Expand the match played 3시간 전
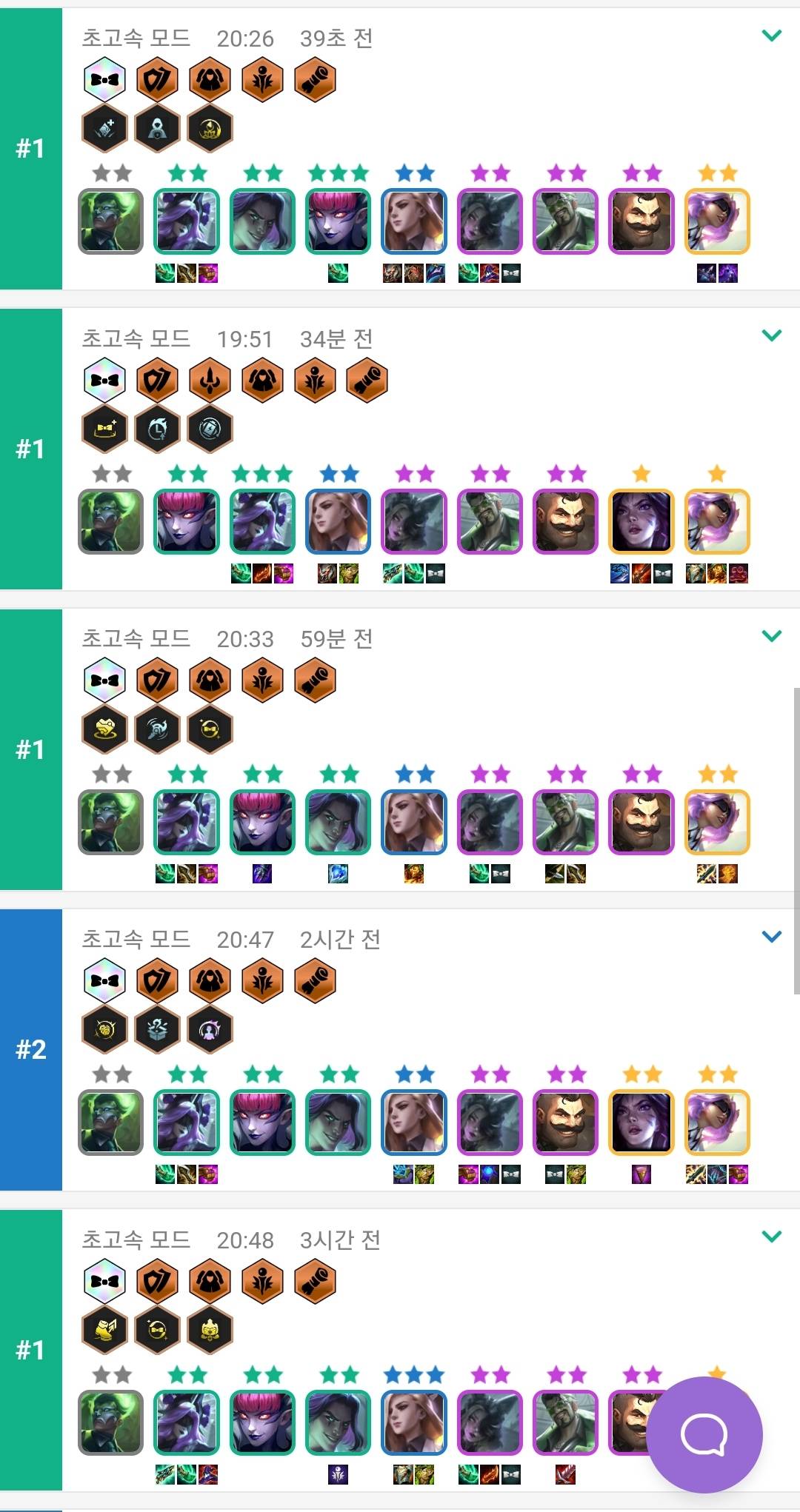 [x=772, y=1237]
